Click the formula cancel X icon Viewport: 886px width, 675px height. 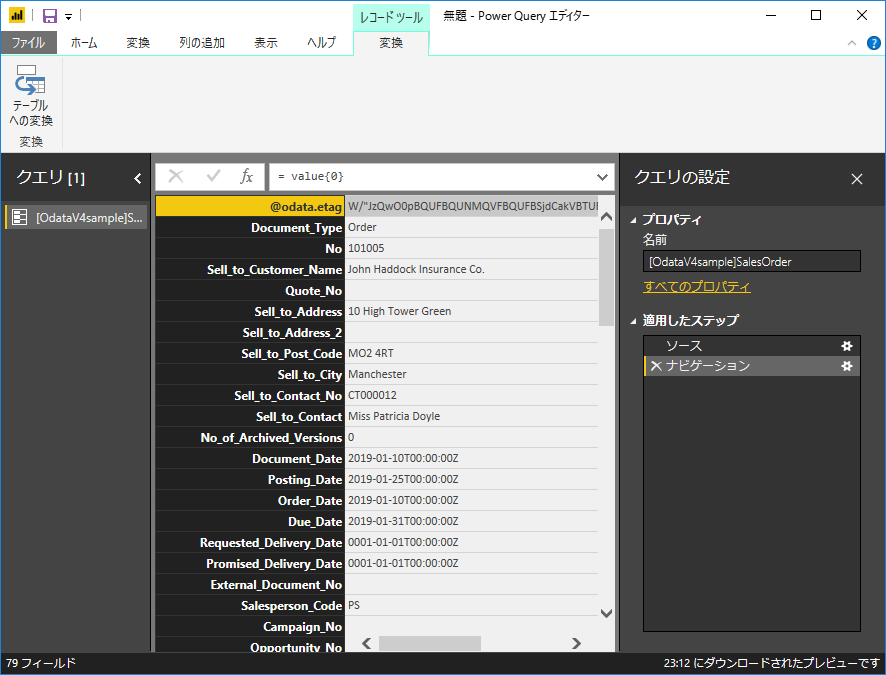click(x=176, y=176)
